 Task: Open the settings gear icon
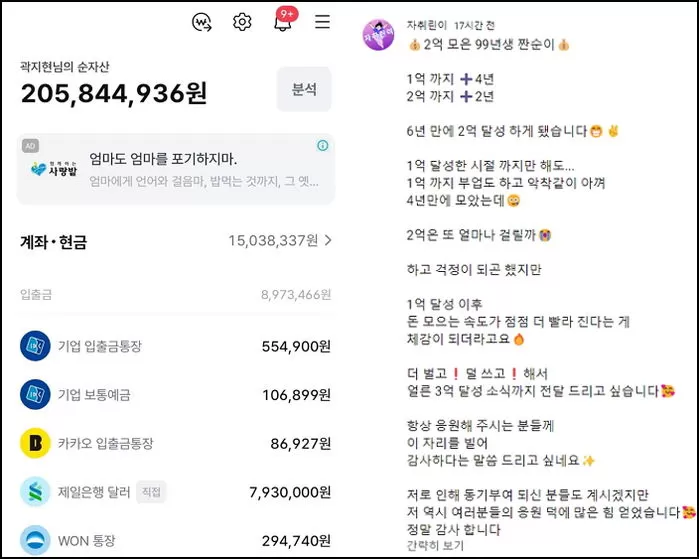click(242, 22)
